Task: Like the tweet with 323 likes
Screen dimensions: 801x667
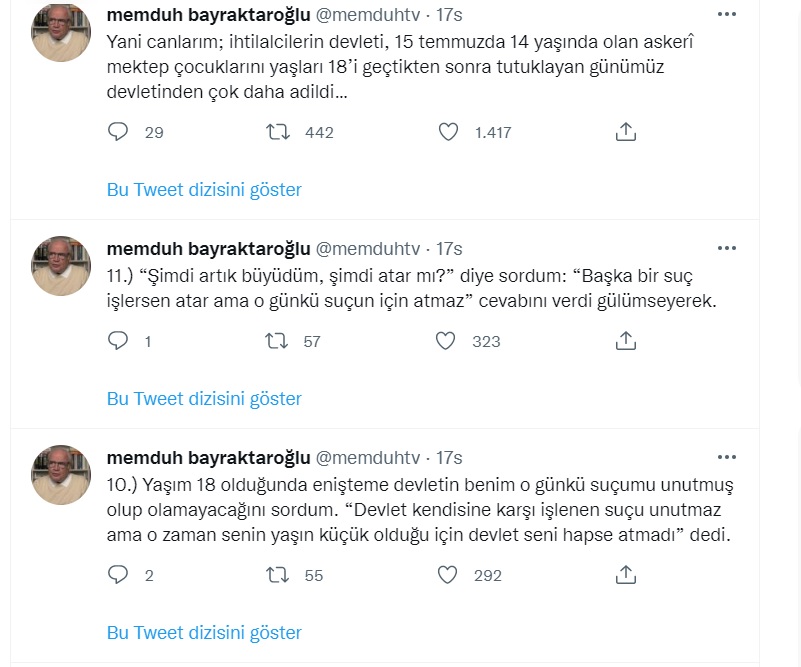Action: pyautogui.click(x=445, y=341)
